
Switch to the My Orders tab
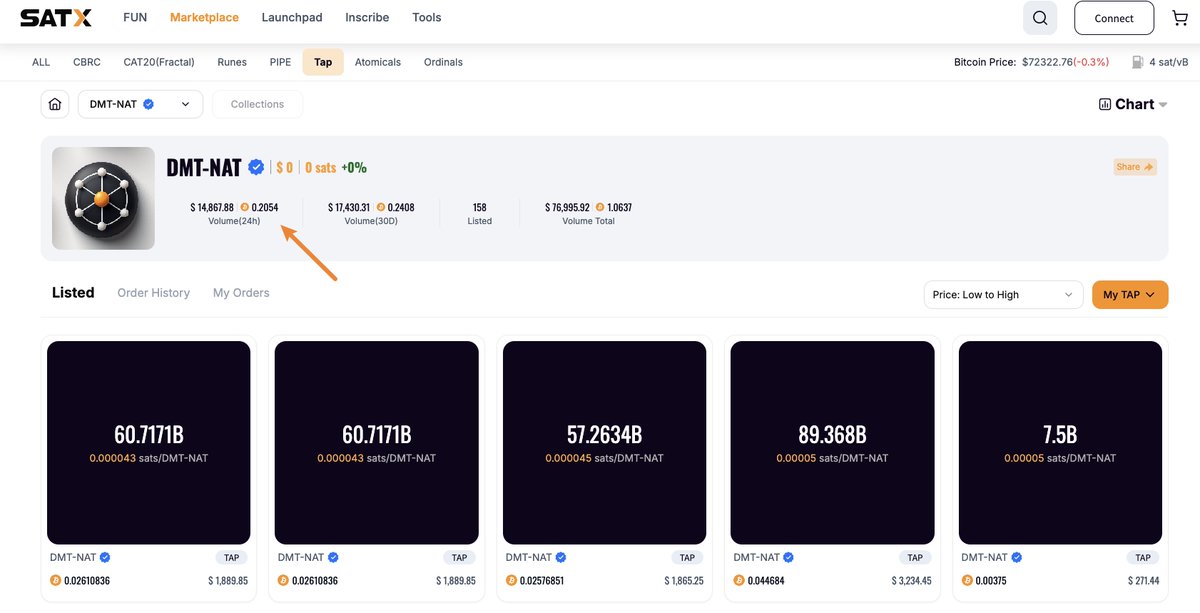coord(241,293)
